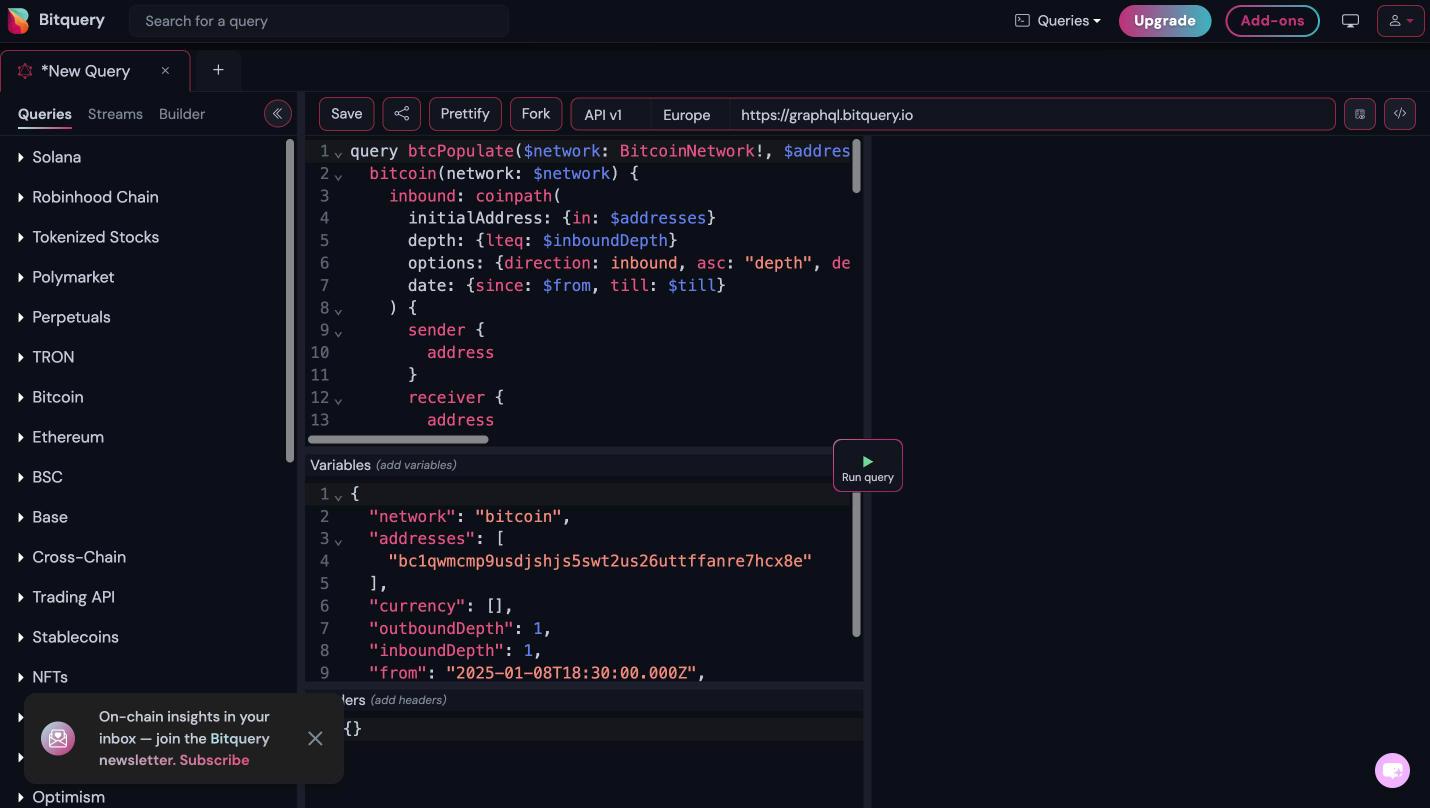Subscribe to the Bitquery newsletter link

tap(215, 760)
